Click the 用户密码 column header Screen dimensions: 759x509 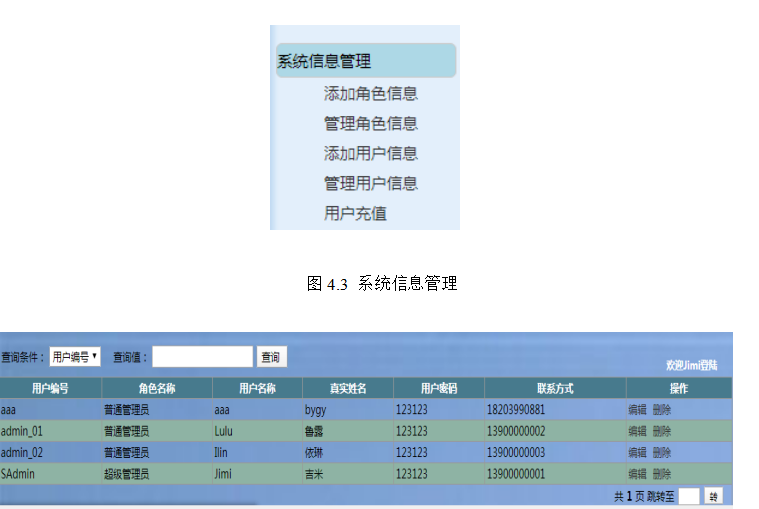pyautogui.click(x=439, y=388)
